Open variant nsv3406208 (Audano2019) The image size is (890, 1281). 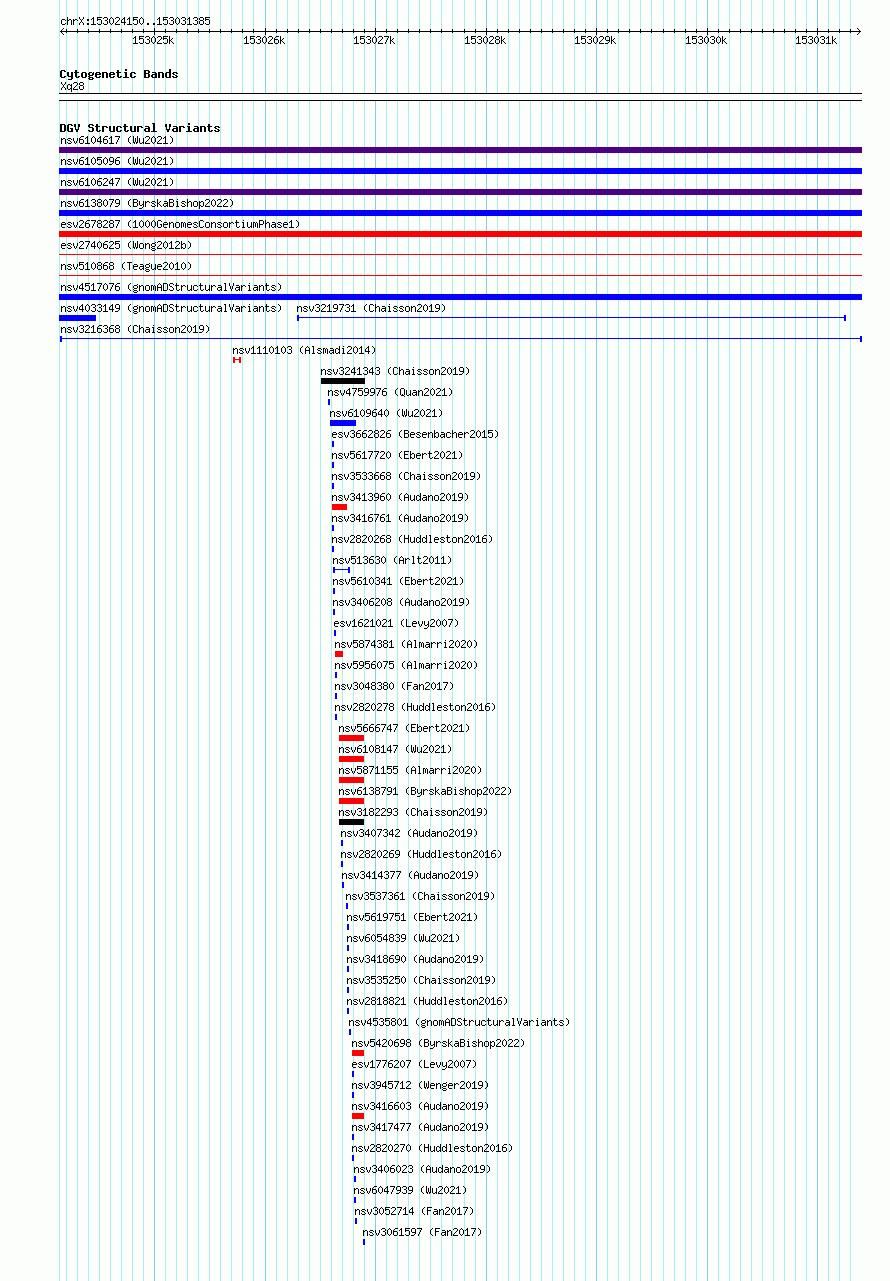pyautogui.click(x=402, y=602)
